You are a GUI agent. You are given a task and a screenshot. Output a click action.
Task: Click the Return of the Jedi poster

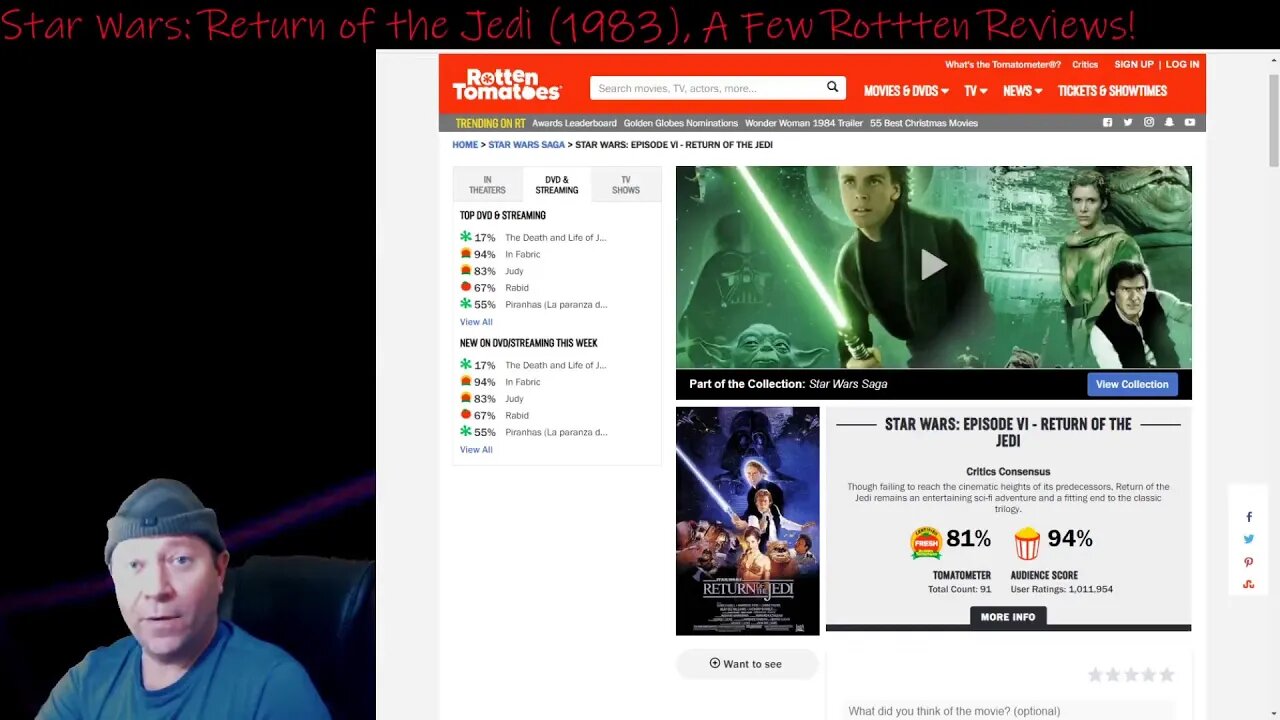point(747,521)
